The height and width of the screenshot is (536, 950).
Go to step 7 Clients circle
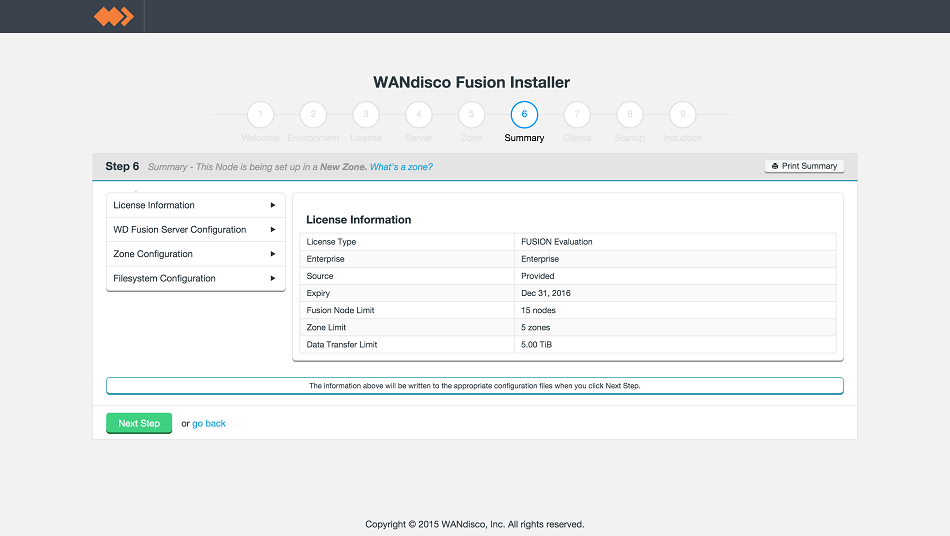[x=577, y=114]
